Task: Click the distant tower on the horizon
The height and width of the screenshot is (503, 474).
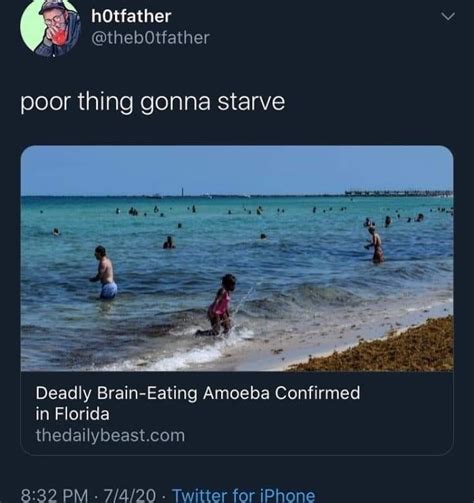Action: 182,192
